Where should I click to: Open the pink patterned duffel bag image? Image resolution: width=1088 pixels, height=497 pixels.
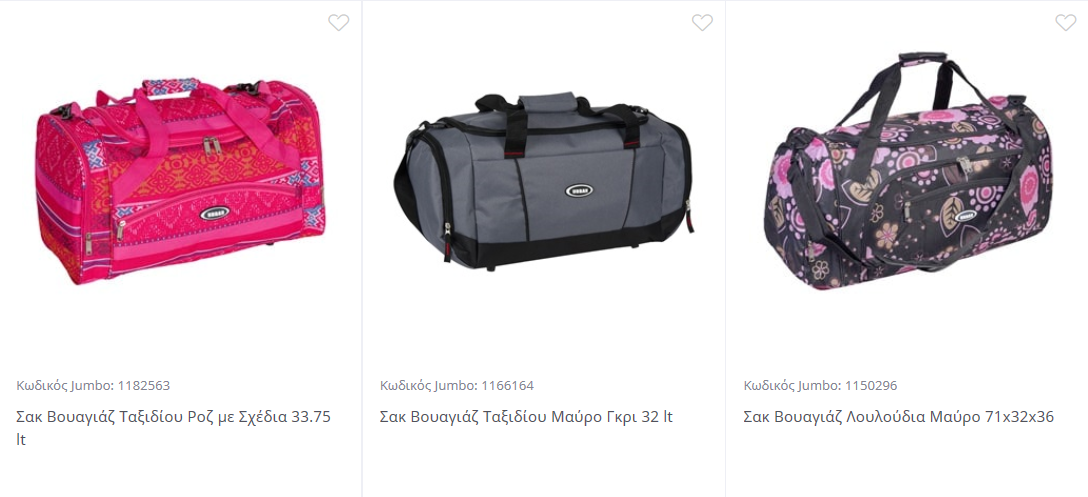(x=180, y=182)
